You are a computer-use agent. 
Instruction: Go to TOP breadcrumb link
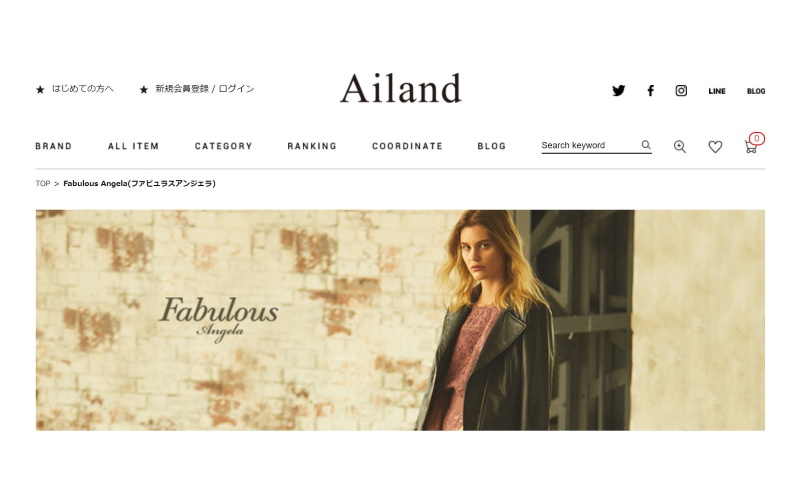point(43,183)
